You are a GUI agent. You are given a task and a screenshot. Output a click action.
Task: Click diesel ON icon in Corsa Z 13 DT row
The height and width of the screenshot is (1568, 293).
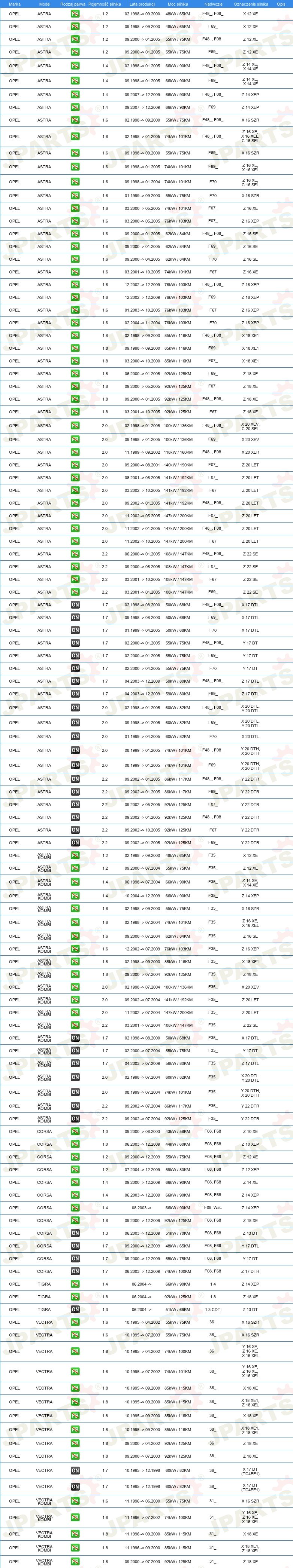tap(75, 1233)
